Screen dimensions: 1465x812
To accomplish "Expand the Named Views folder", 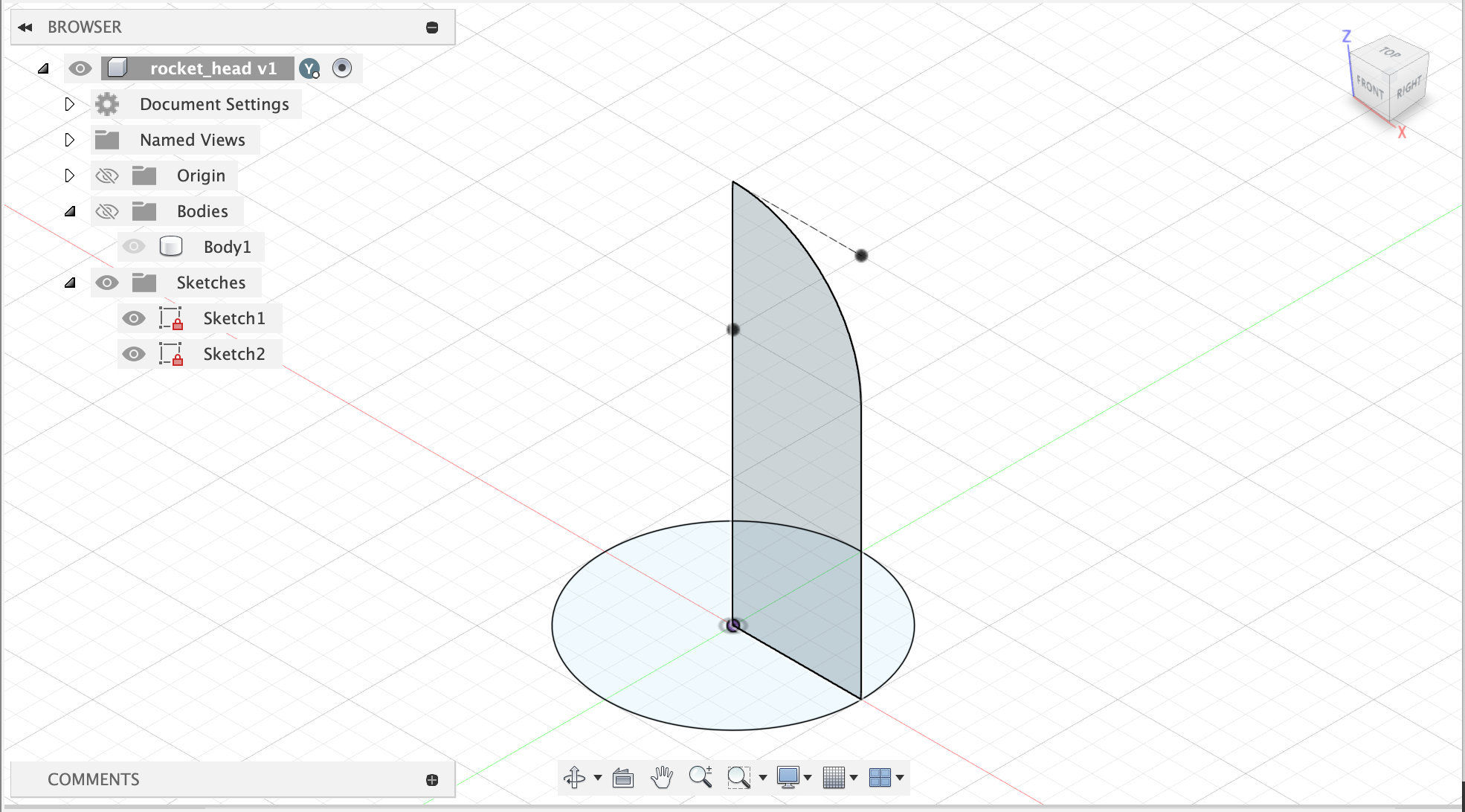I will (70, 140).
